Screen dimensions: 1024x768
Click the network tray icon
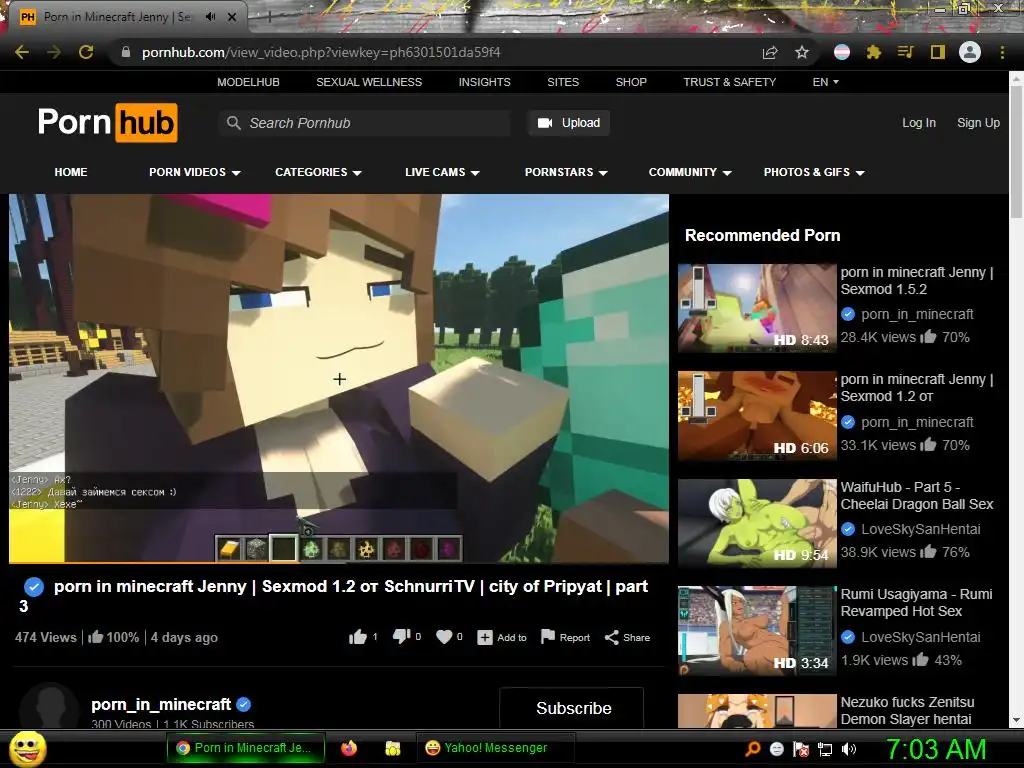pos(825,749)
